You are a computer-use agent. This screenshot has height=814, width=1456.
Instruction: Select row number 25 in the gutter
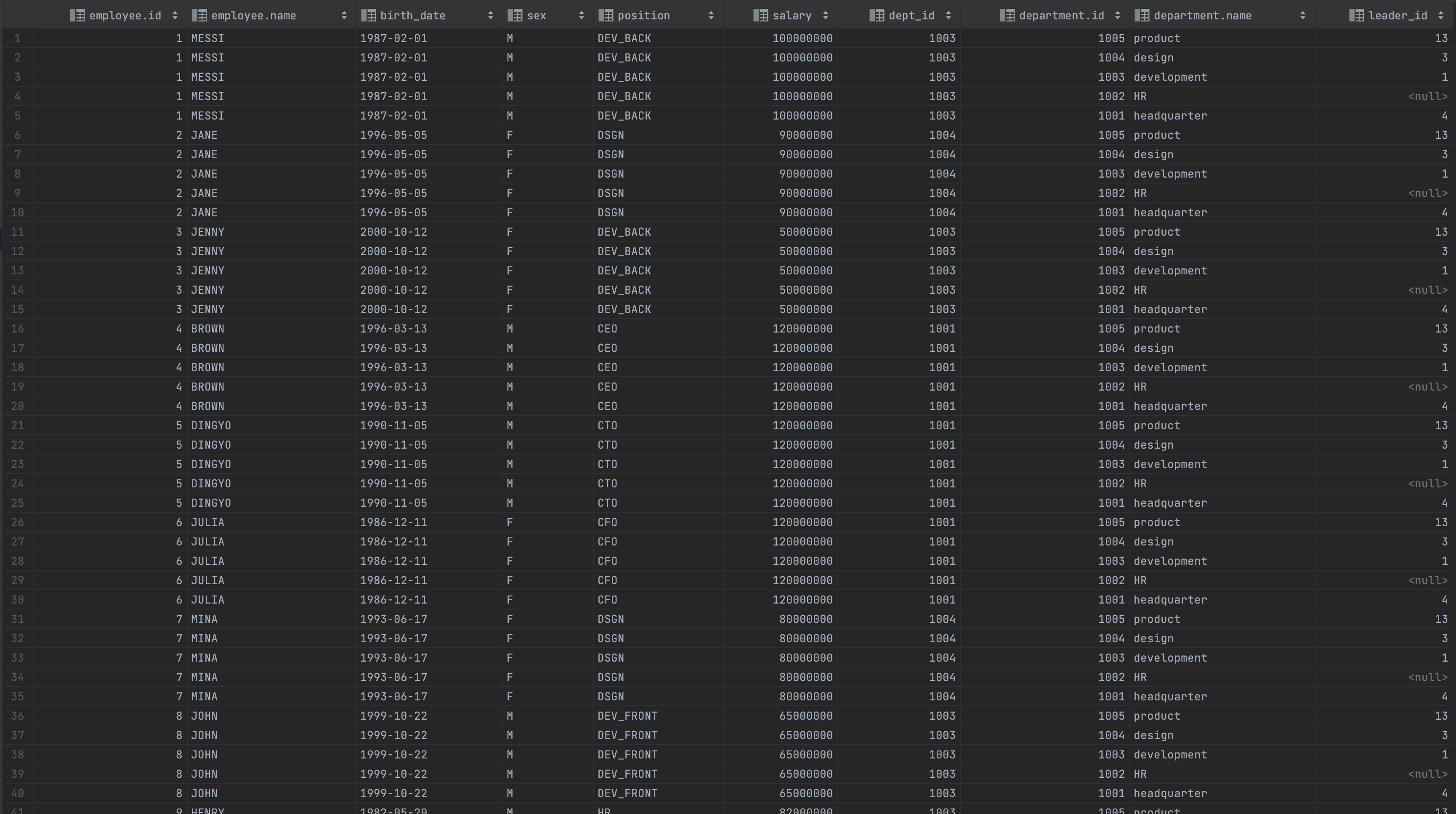17,503
